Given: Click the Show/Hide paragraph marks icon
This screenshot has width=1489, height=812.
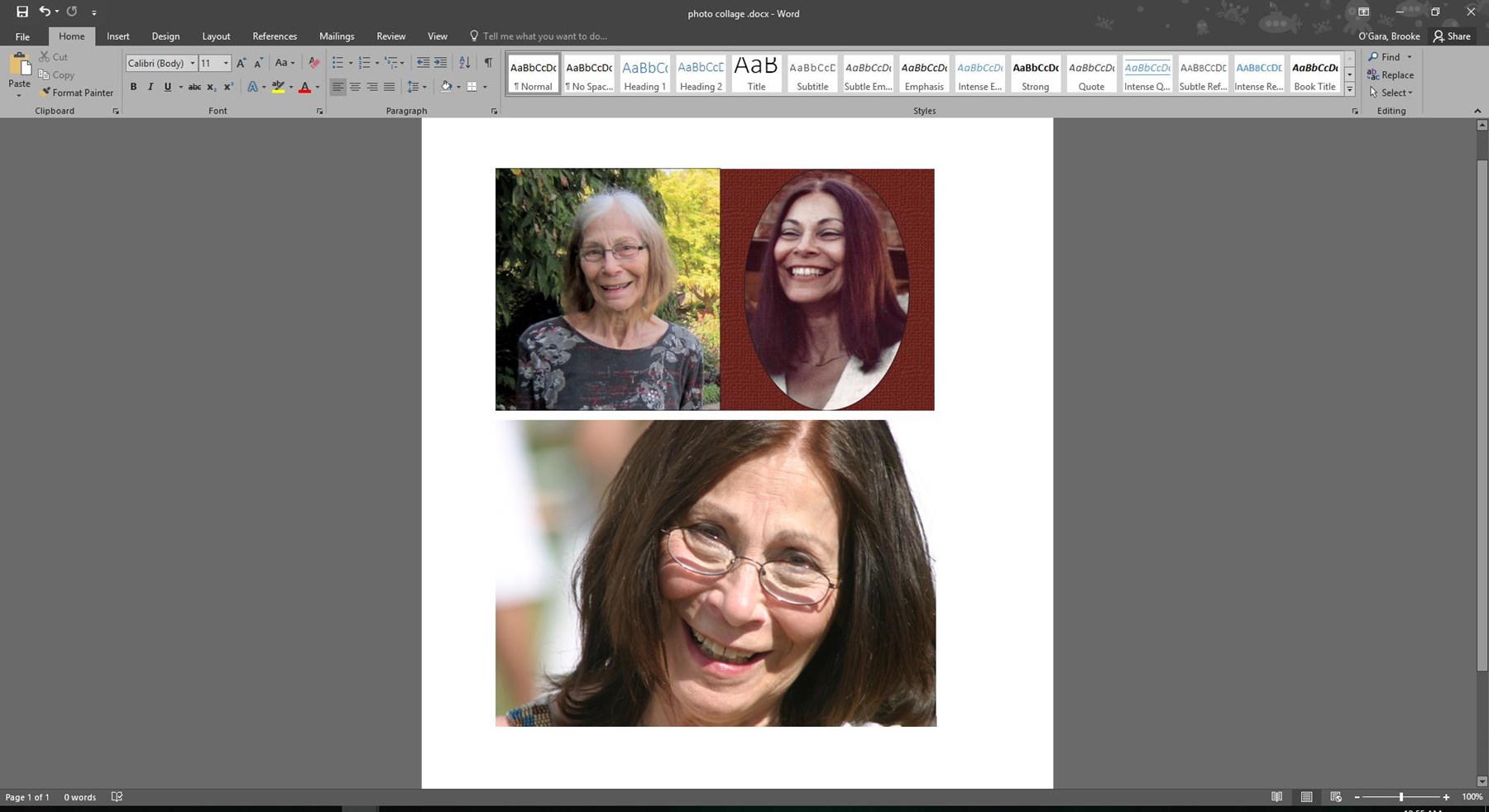Looking at the screenshot, I should [488, 63].
